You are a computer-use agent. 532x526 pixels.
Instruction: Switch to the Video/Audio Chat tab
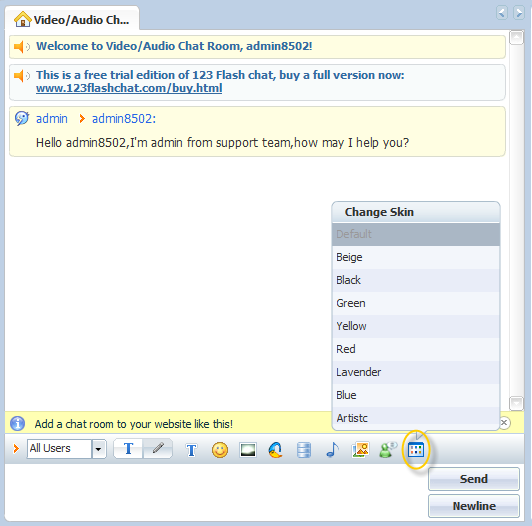pyautogui.click(x=72, y=19)
